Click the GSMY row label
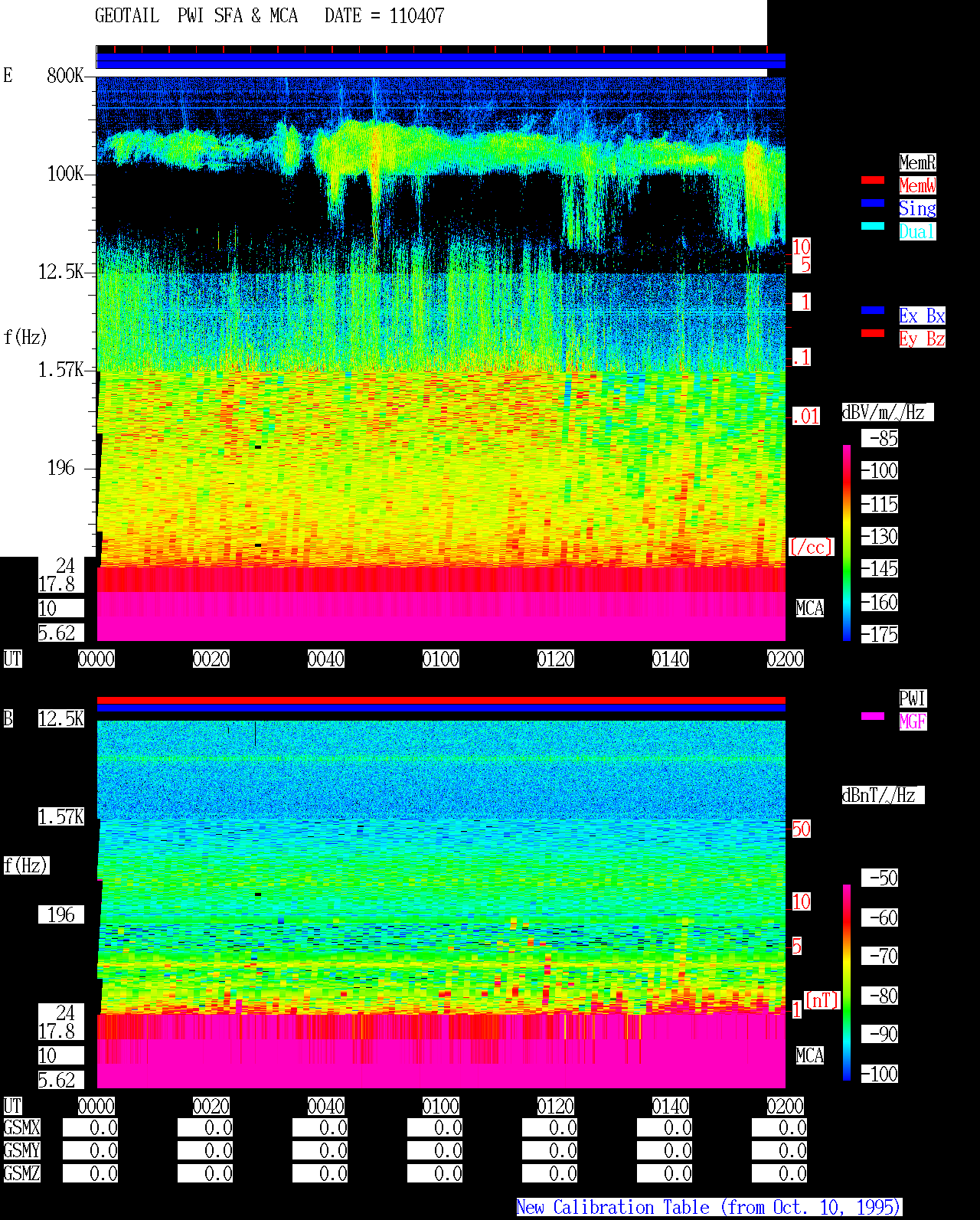Viewport: 980px width, 1220px height. coord(21,1150)
